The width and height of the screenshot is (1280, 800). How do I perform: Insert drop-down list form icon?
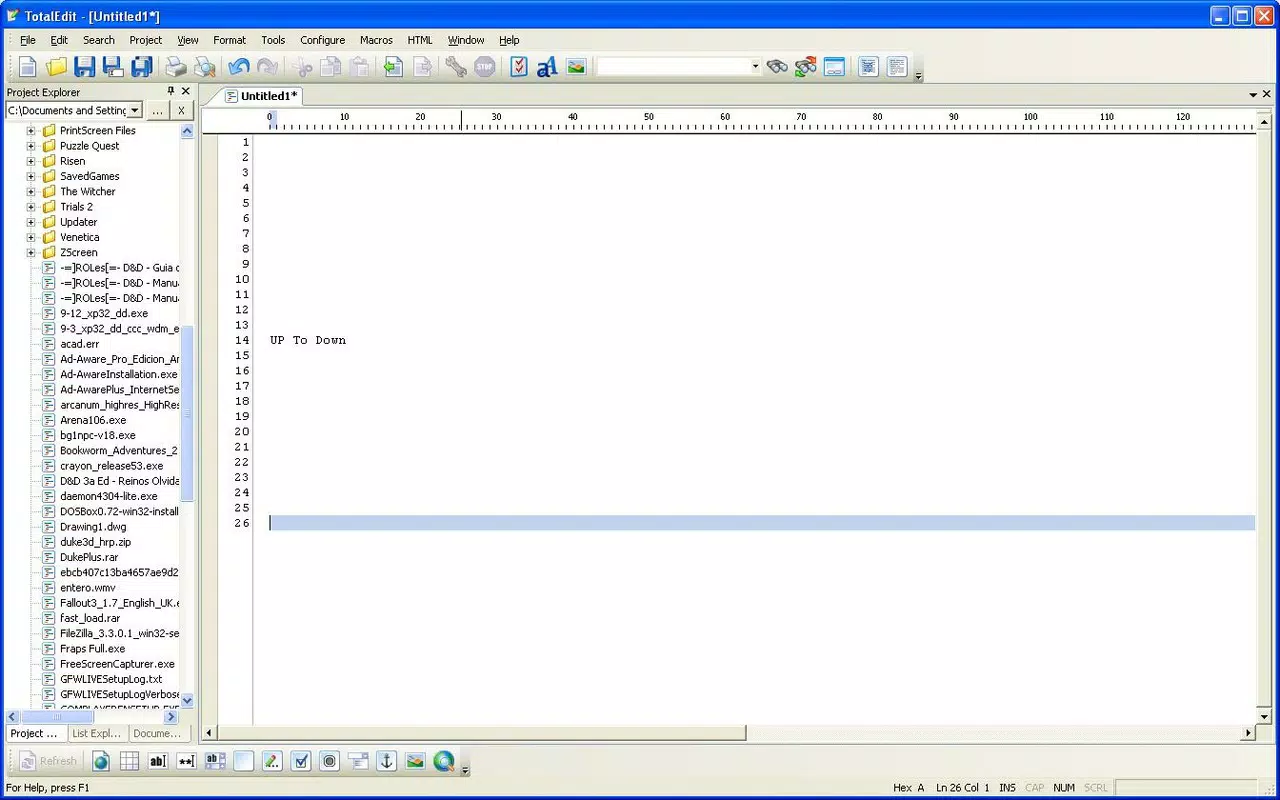358,761
